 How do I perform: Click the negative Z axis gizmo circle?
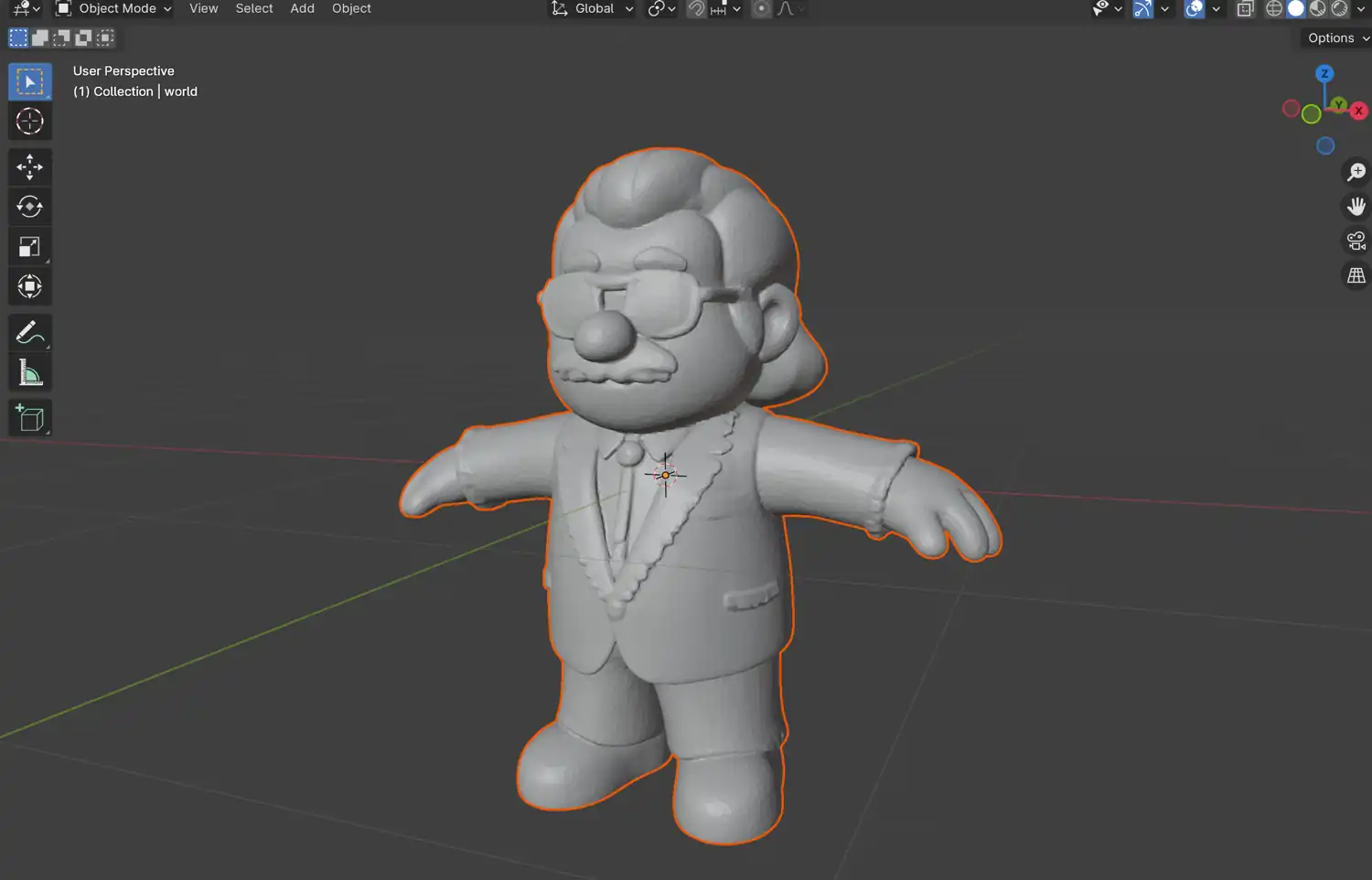(1325, 146)
